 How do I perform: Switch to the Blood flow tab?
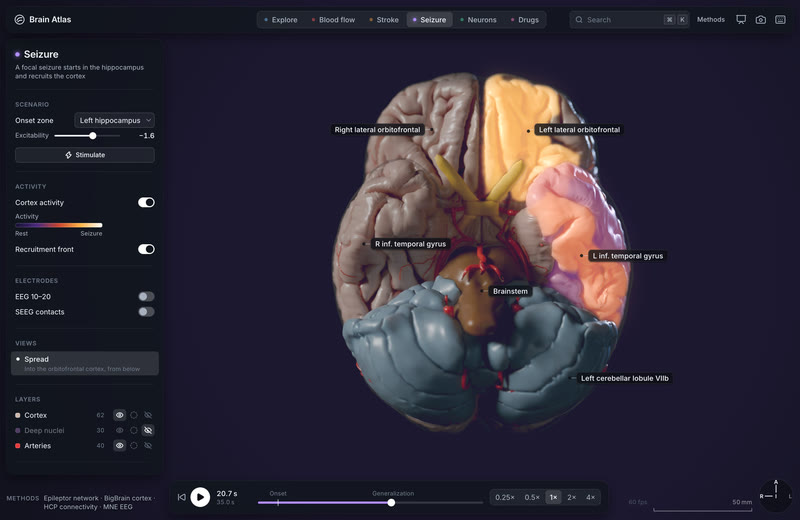click(333, 20)
